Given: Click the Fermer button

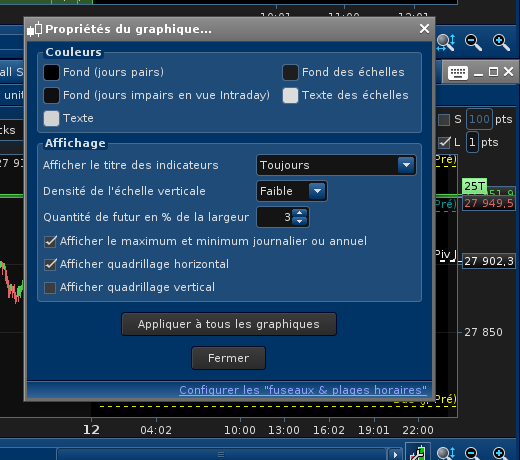Looking at the screenshot, I should (229, 358).
